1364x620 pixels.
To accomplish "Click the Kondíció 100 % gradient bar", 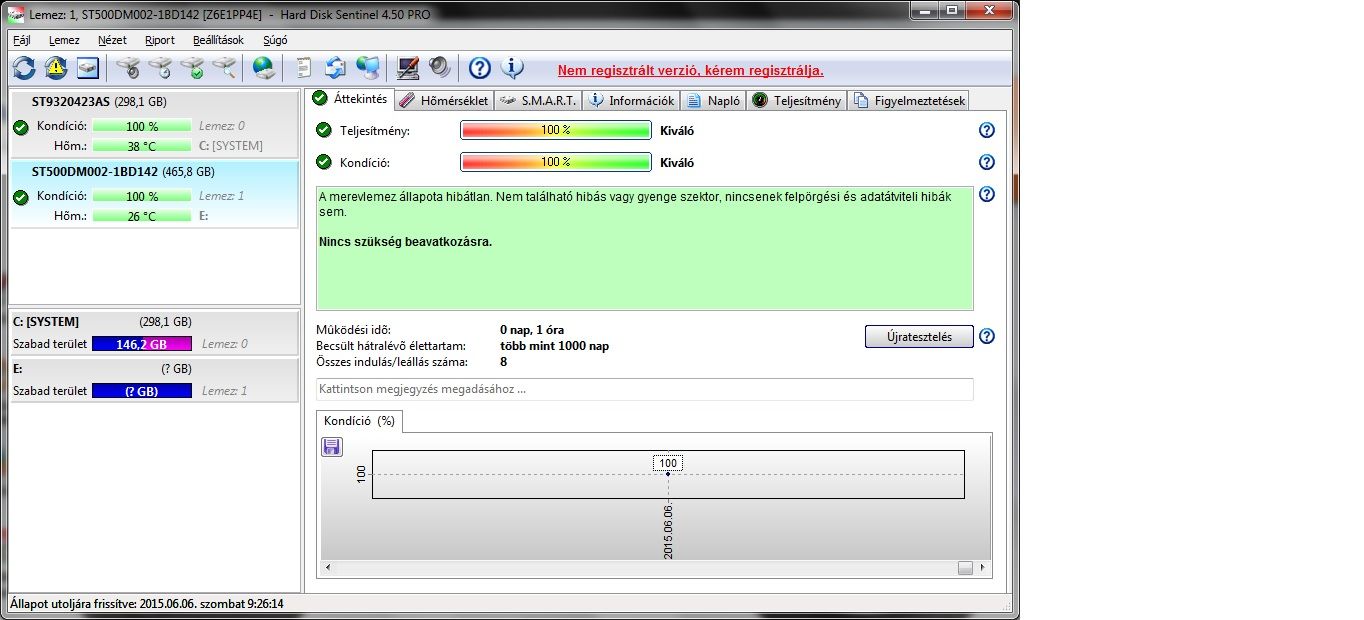I will [x=556, y=162].
